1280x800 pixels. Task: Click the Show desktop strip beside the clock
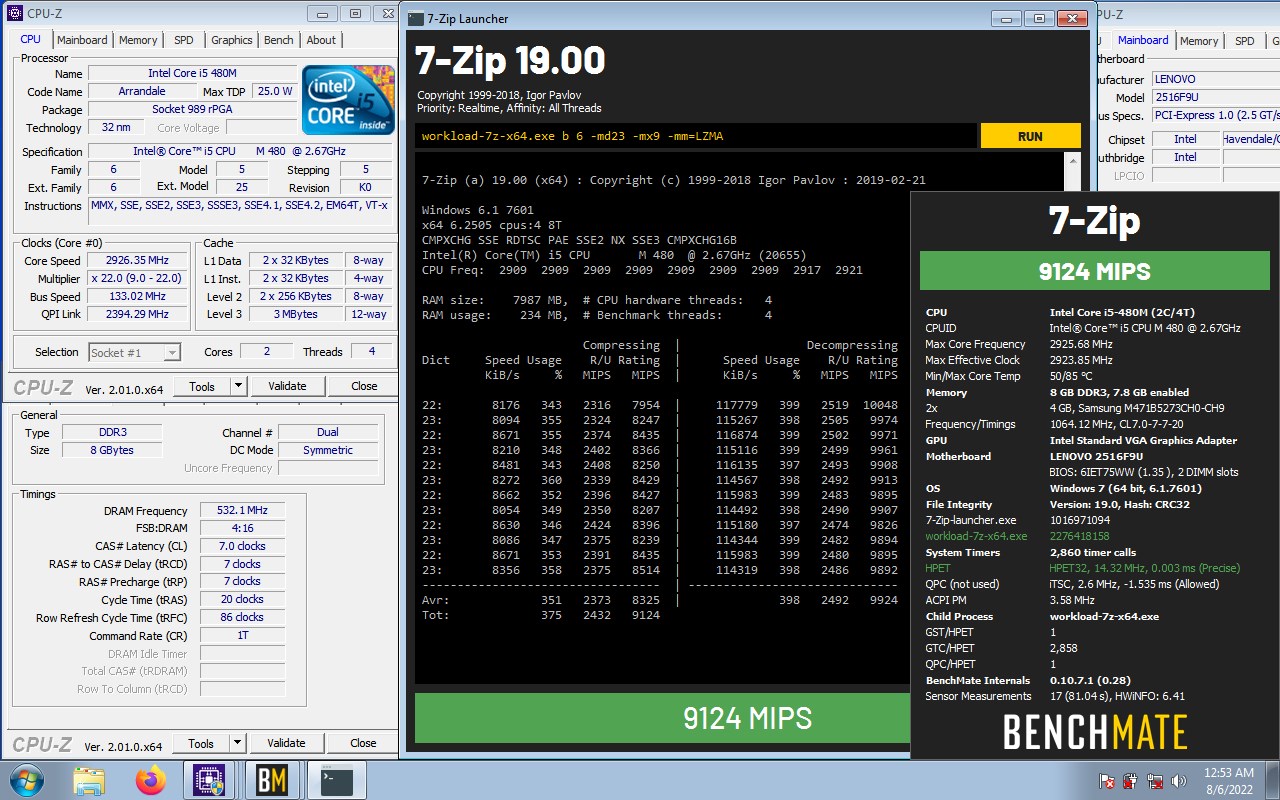1272,780
